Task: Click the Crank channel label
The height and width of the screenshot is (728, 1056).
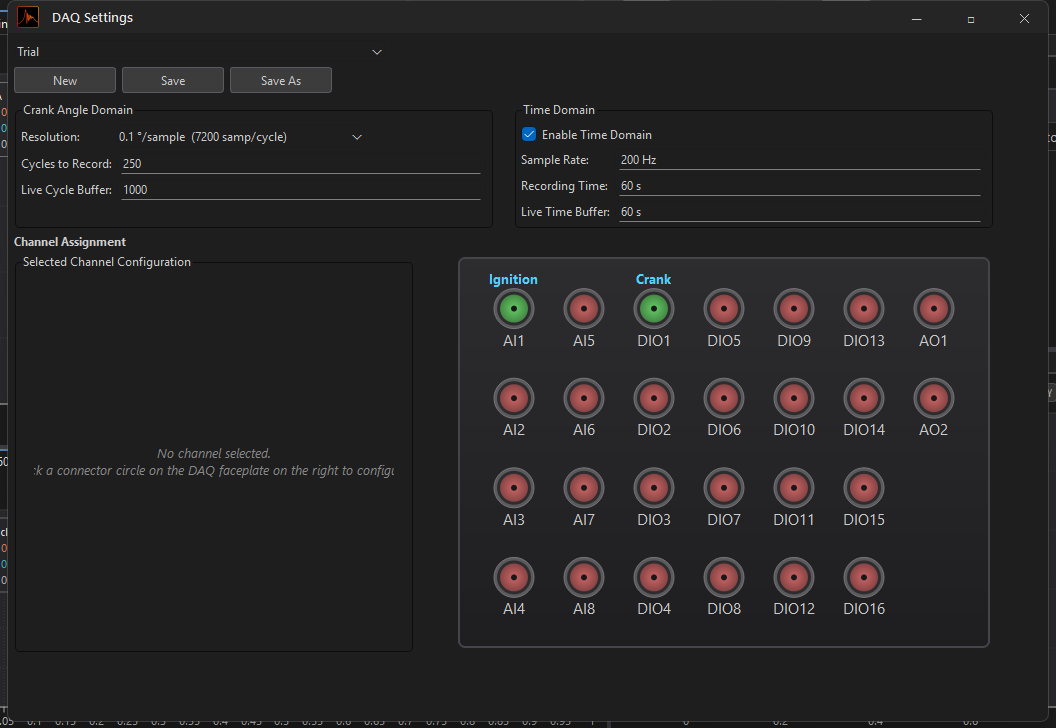Action: point(653,279)
